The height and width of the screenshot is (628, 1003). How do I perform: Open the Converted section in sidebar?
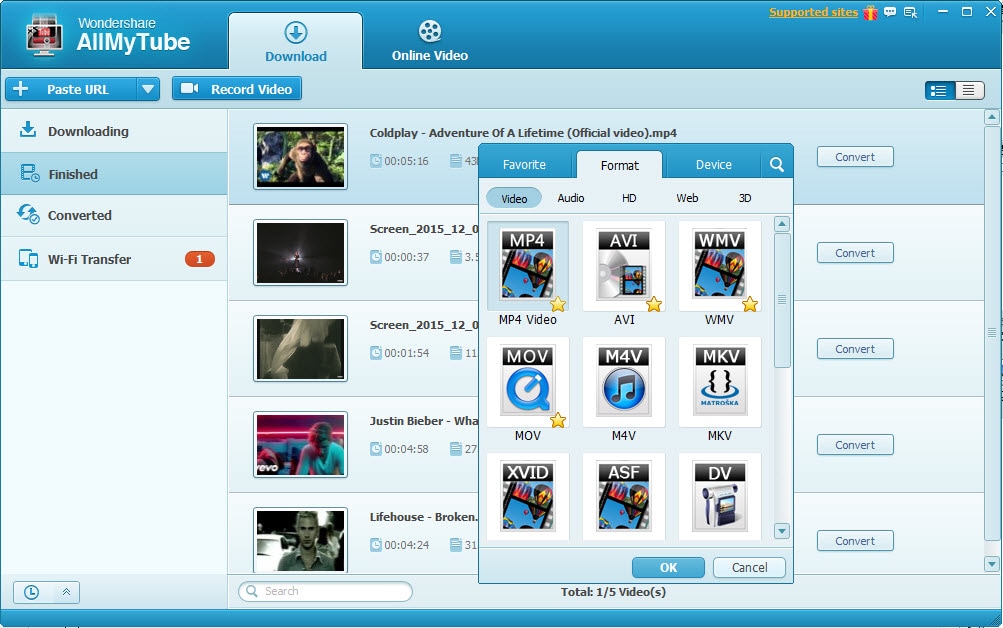tap(114, 216)
